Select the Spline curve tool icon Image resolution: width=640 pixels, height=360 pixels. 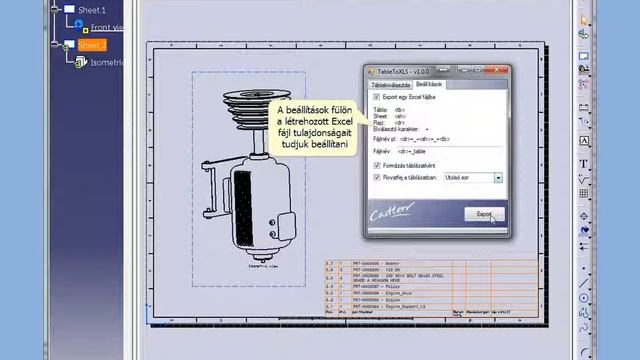point(584,328)
